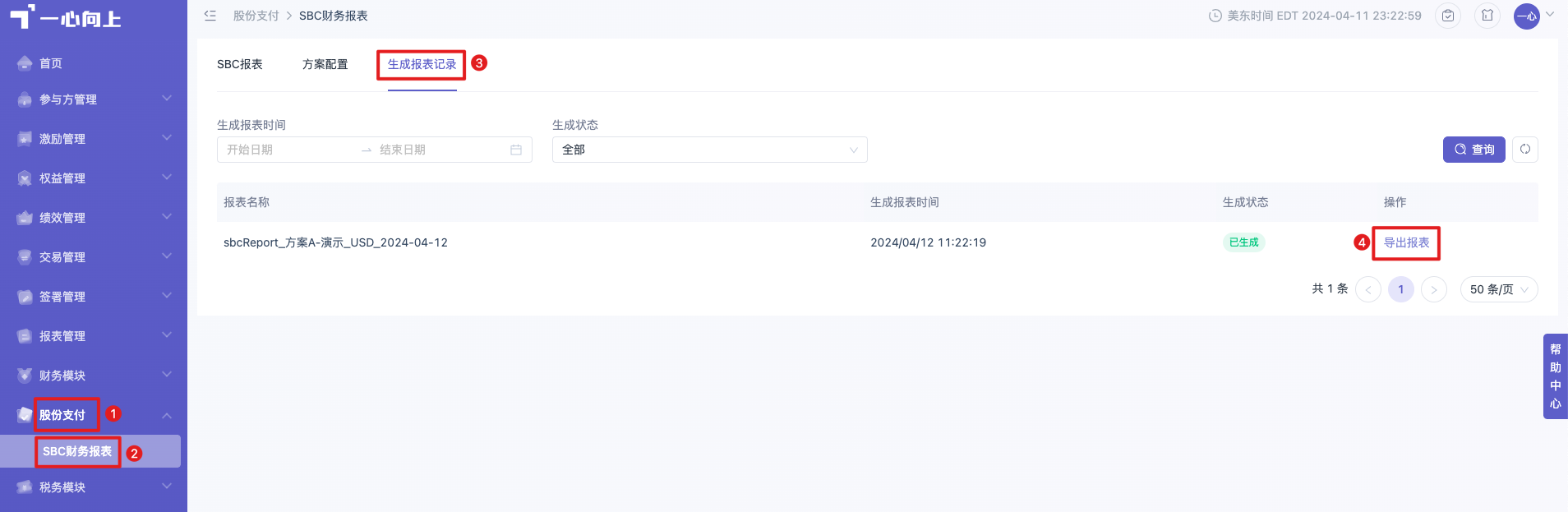Collapse the sidebar menu fold icon
1568x512 pixels.
click(210, 16)
